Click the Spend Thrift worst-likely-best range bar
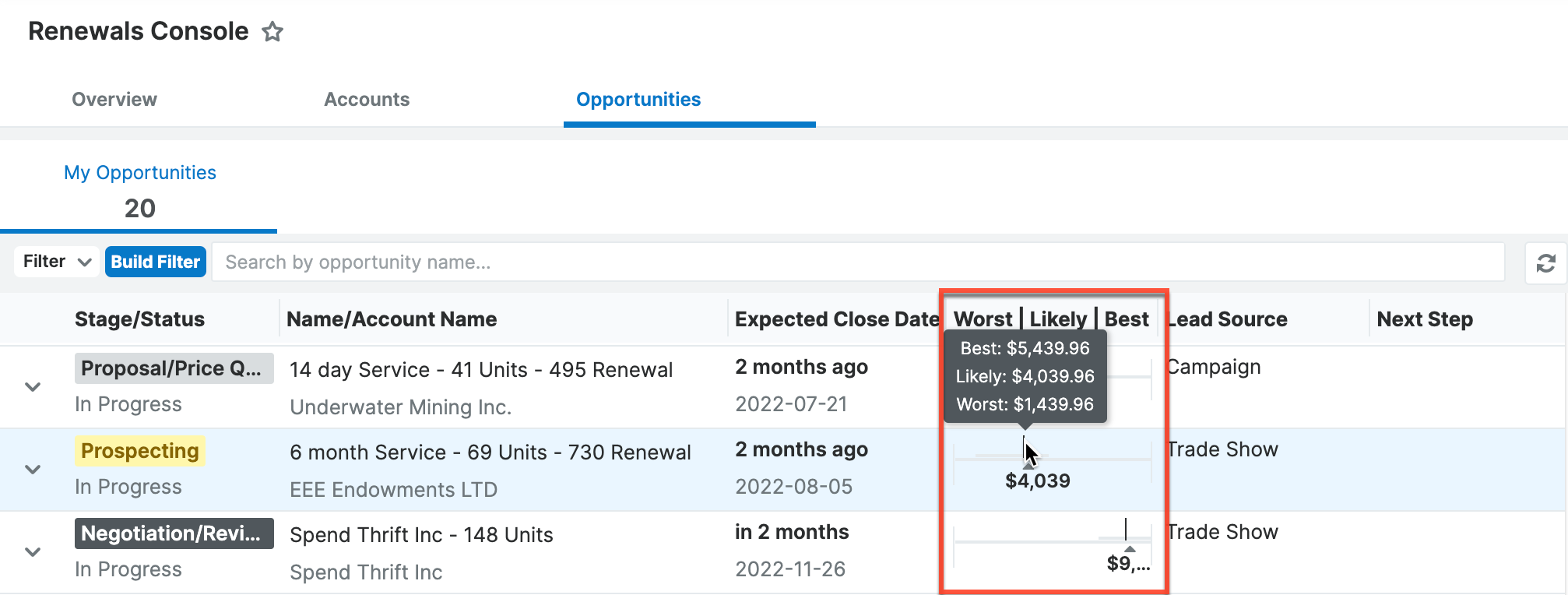1568x595 pixels. (x=1053, y=540)
